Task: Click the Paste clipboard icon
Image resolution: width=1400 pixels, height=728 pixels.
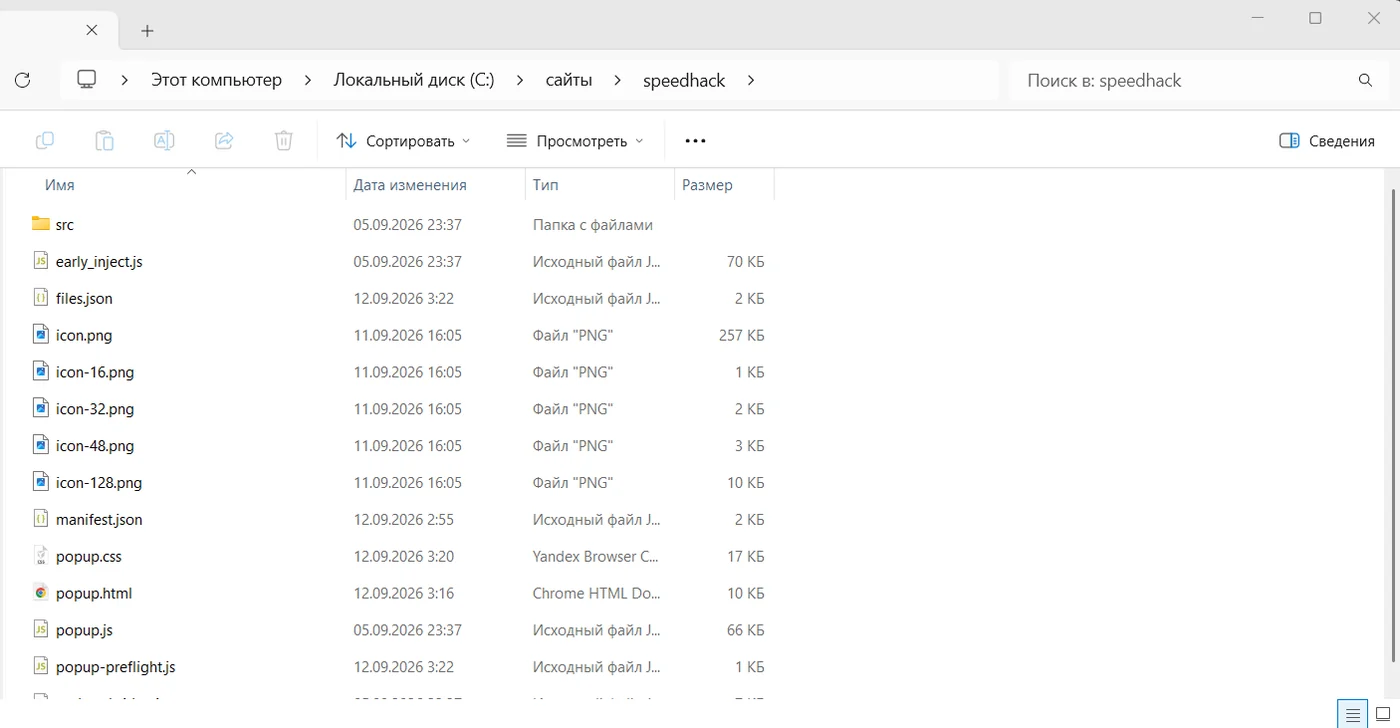Action: (104, 141)
